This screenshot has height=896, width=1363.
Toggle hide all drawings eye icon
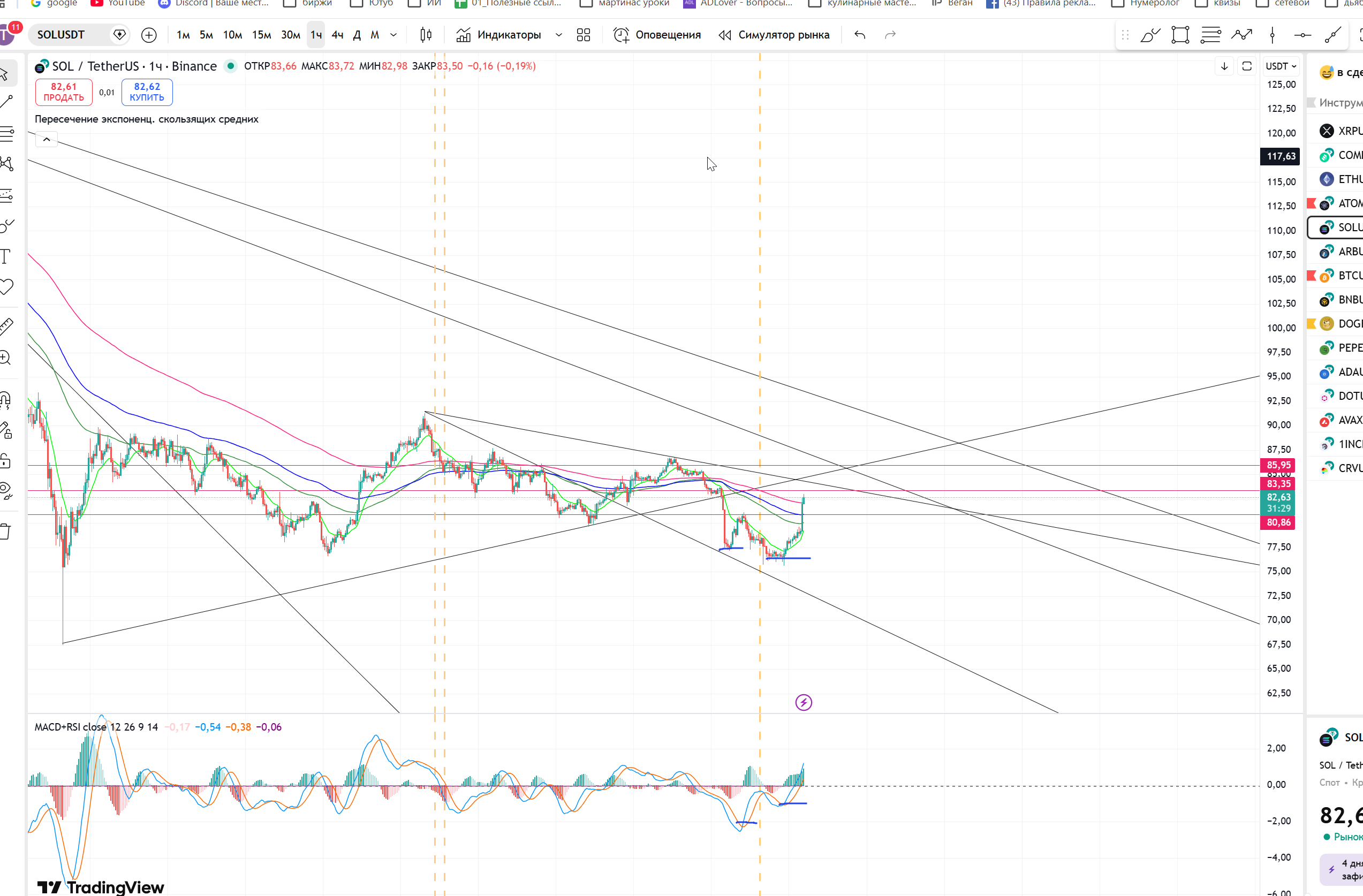pyautogui.click(x=6, y=490)
